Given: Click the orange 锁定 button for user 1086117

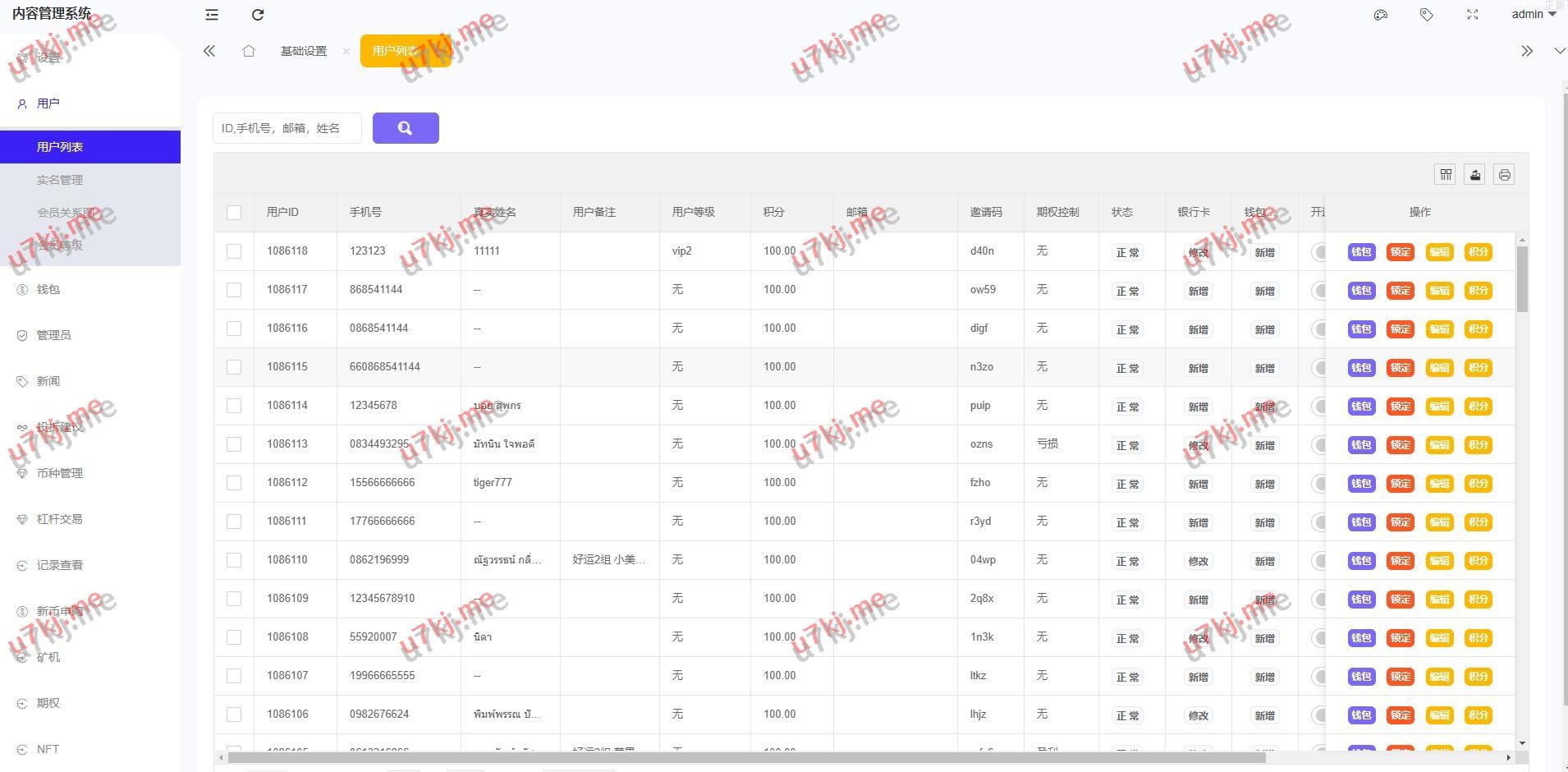Looking at the screenshot, I should [x=1400, y=291].
